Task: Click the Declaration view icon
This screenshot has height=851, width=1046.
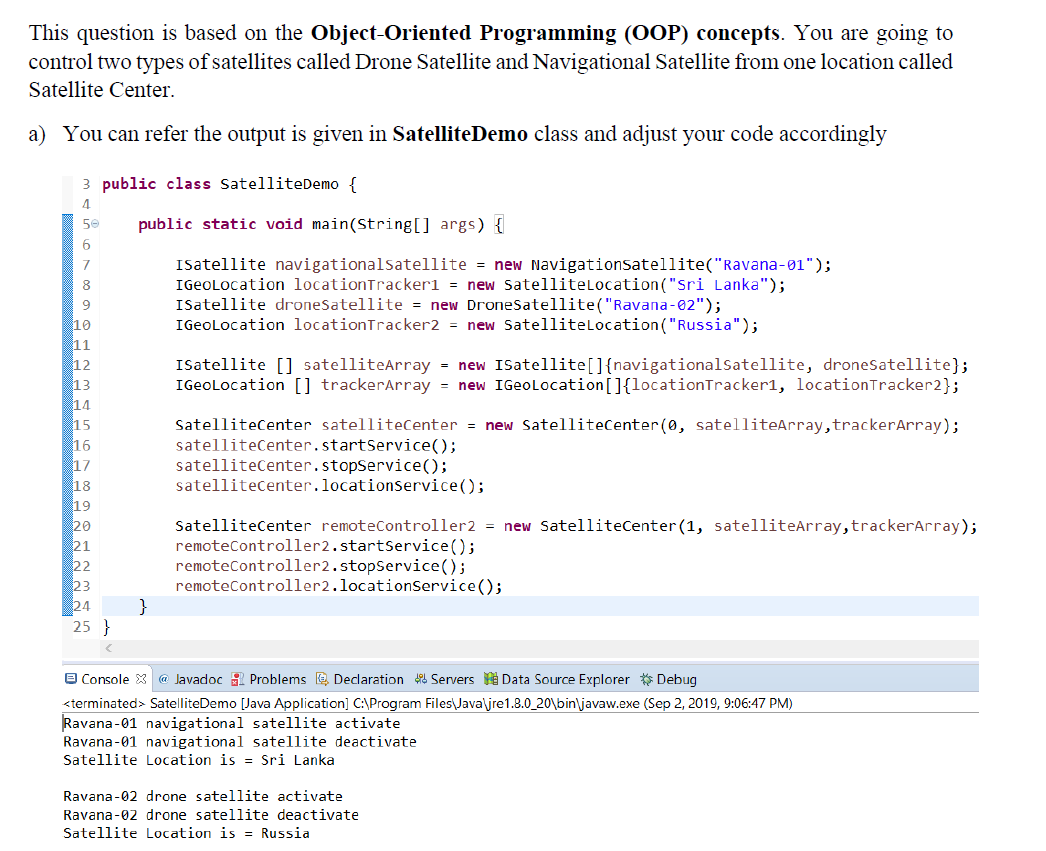Action: 323,679
